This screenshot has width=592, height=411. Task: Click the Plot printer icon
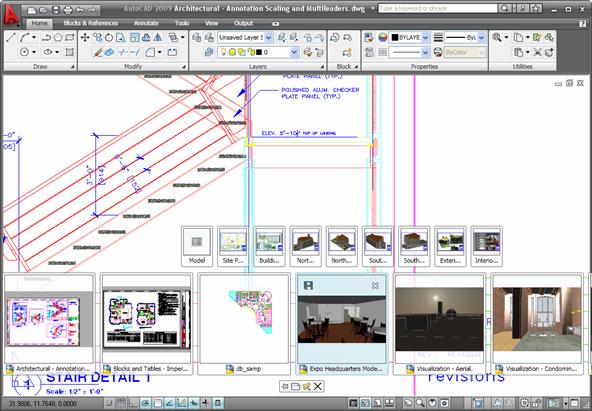tap(68, 10)
